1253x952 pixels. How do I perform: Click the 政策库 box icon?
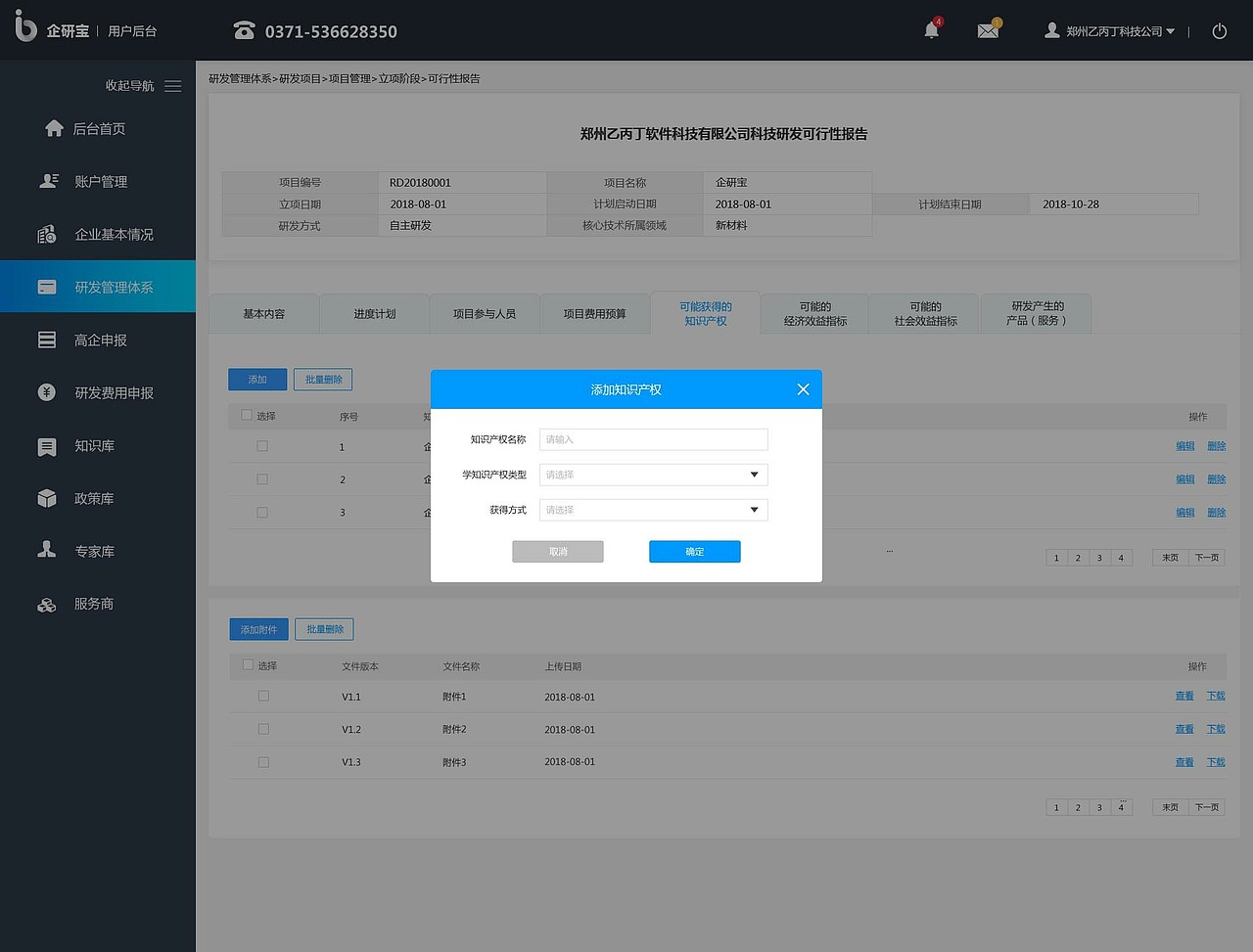pos(47,498)
